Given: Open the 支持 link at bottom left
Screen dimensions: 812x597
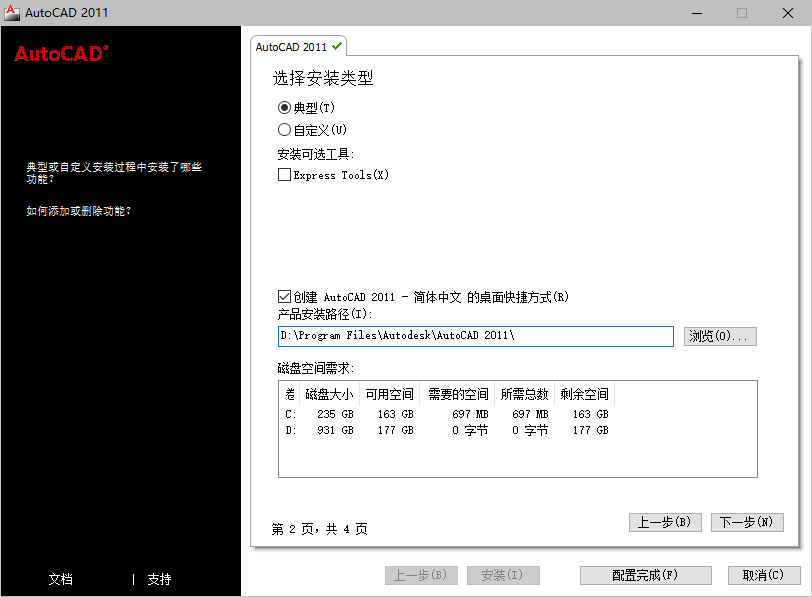Looking at the screenshot, I should click(x=160, y=579).
